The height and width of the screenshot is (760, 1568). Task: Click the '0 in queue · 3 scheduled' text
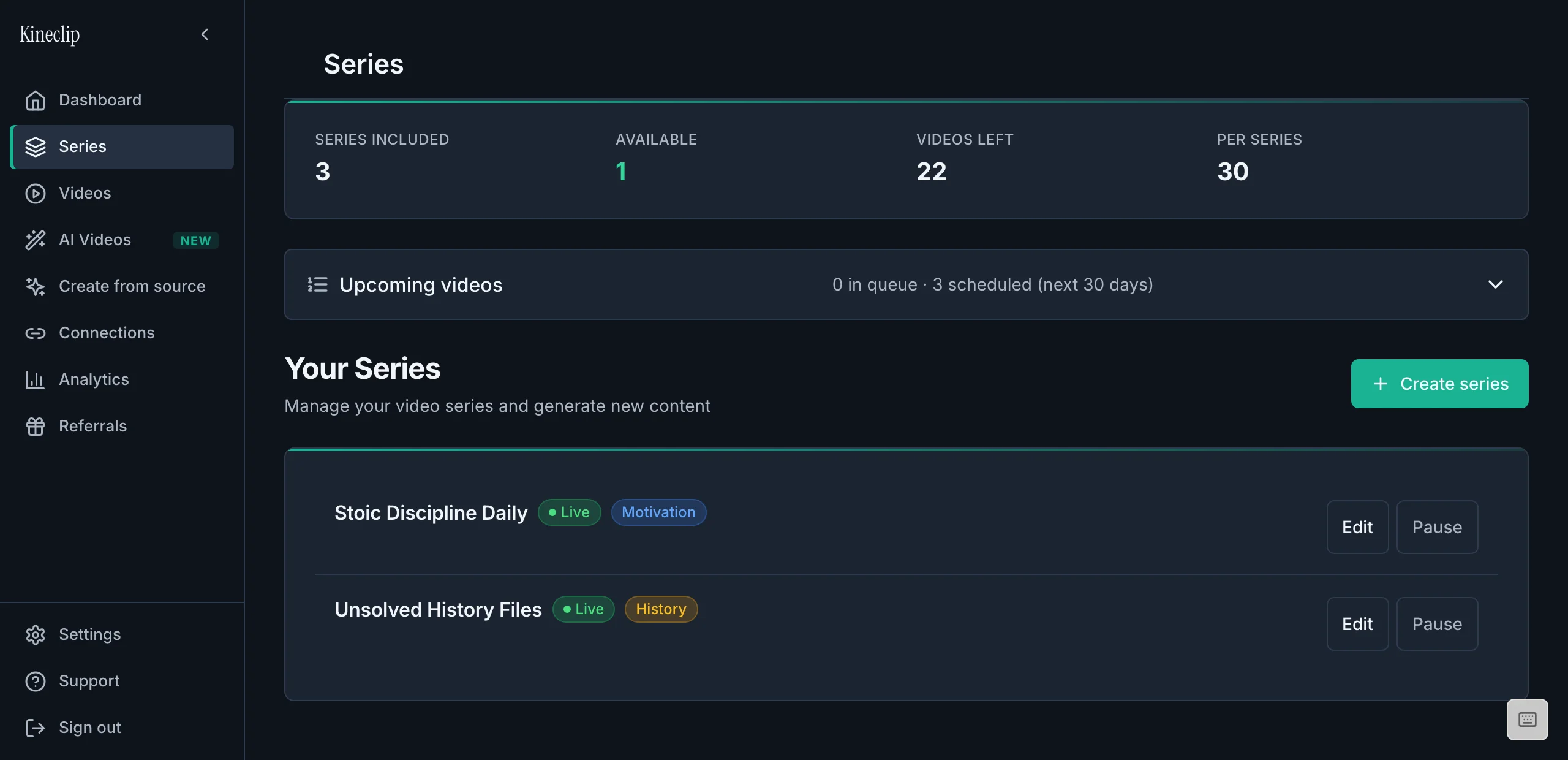coord(992,284)
